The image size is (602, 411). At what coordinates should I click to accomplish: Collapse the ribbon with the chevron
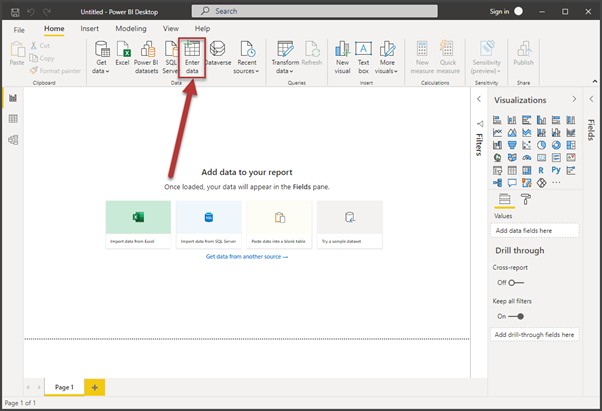pos(595,81)
